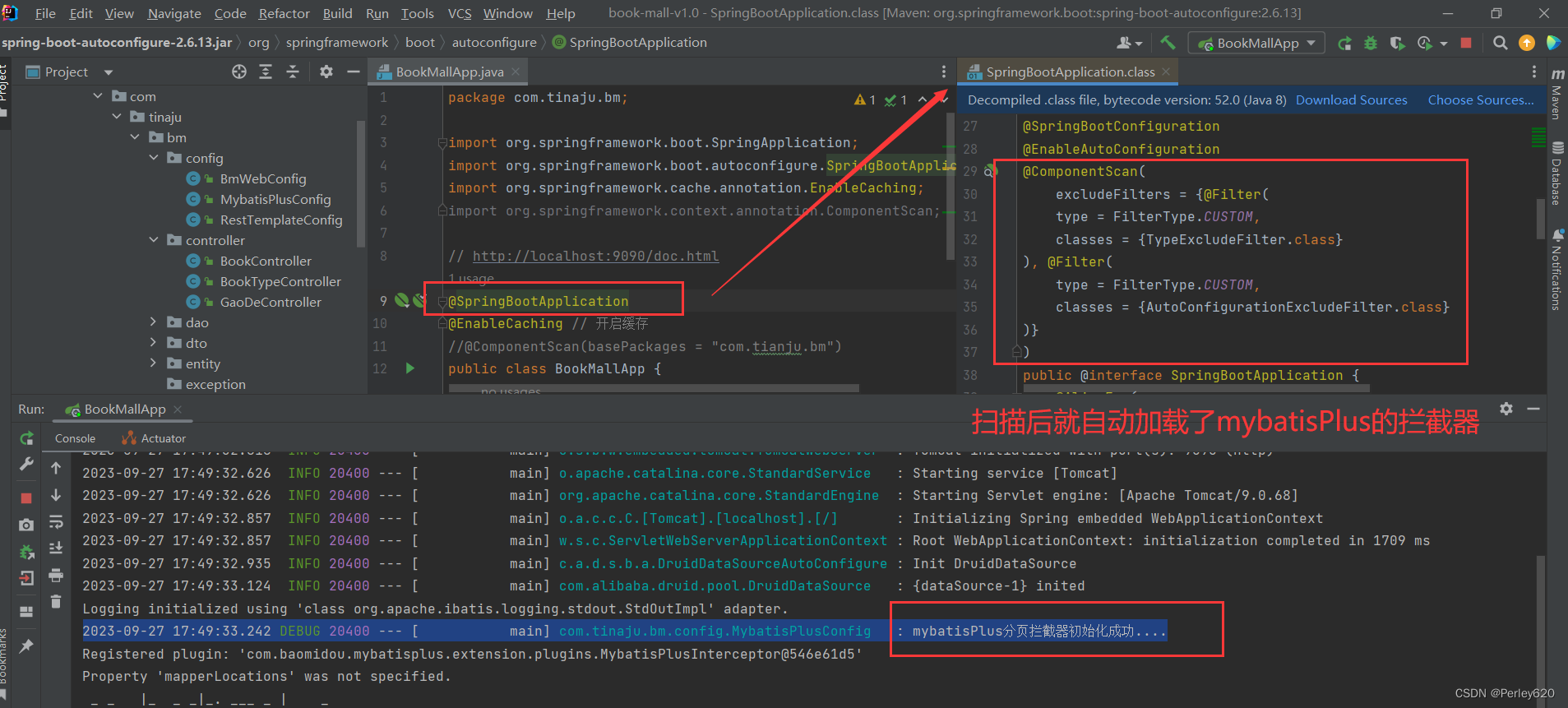Open profiler run options dropdown arrow
Viewport: 1568px width, 708px height.
tap(1444, 44)
